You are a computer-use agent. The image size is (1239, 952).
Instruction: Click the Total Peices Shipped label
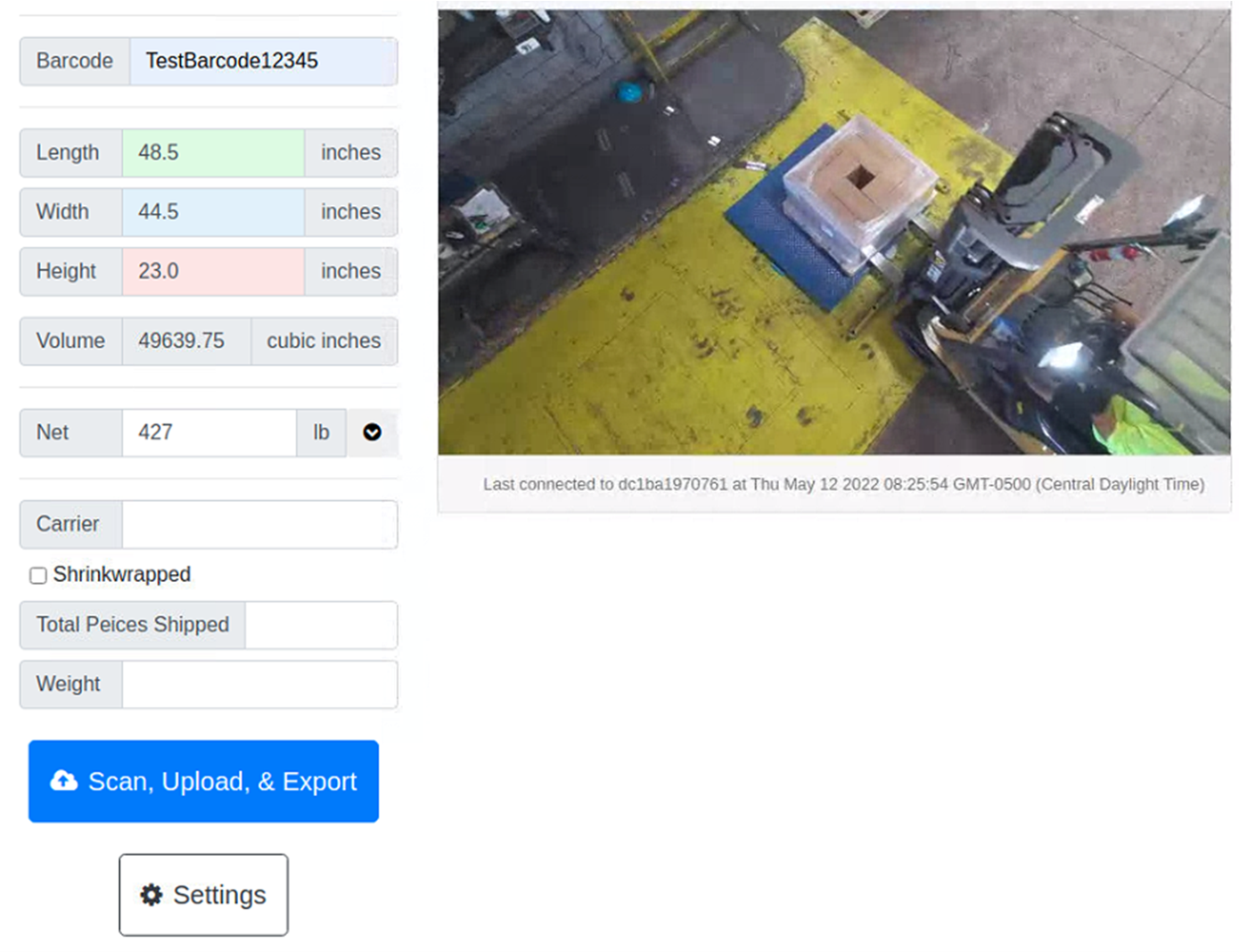(133, 625)
